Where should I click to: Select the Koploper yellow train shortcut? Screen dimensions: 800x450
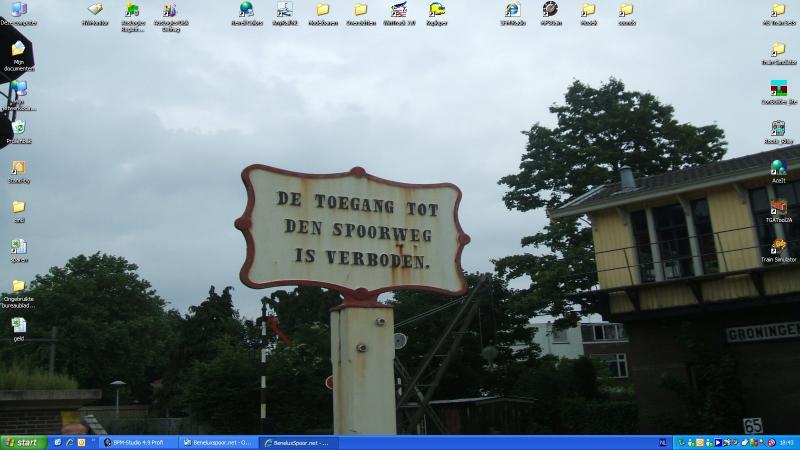coord(437,14)
